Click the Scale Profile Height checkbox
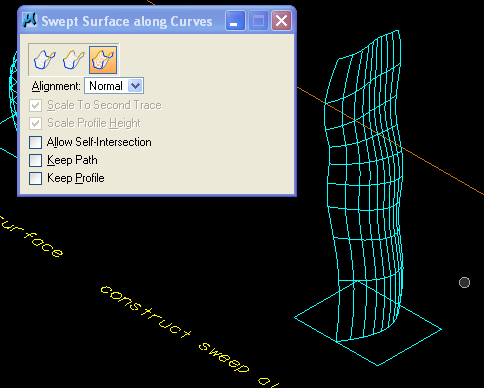The image size is (484, 388). click(x=35, y=124)
